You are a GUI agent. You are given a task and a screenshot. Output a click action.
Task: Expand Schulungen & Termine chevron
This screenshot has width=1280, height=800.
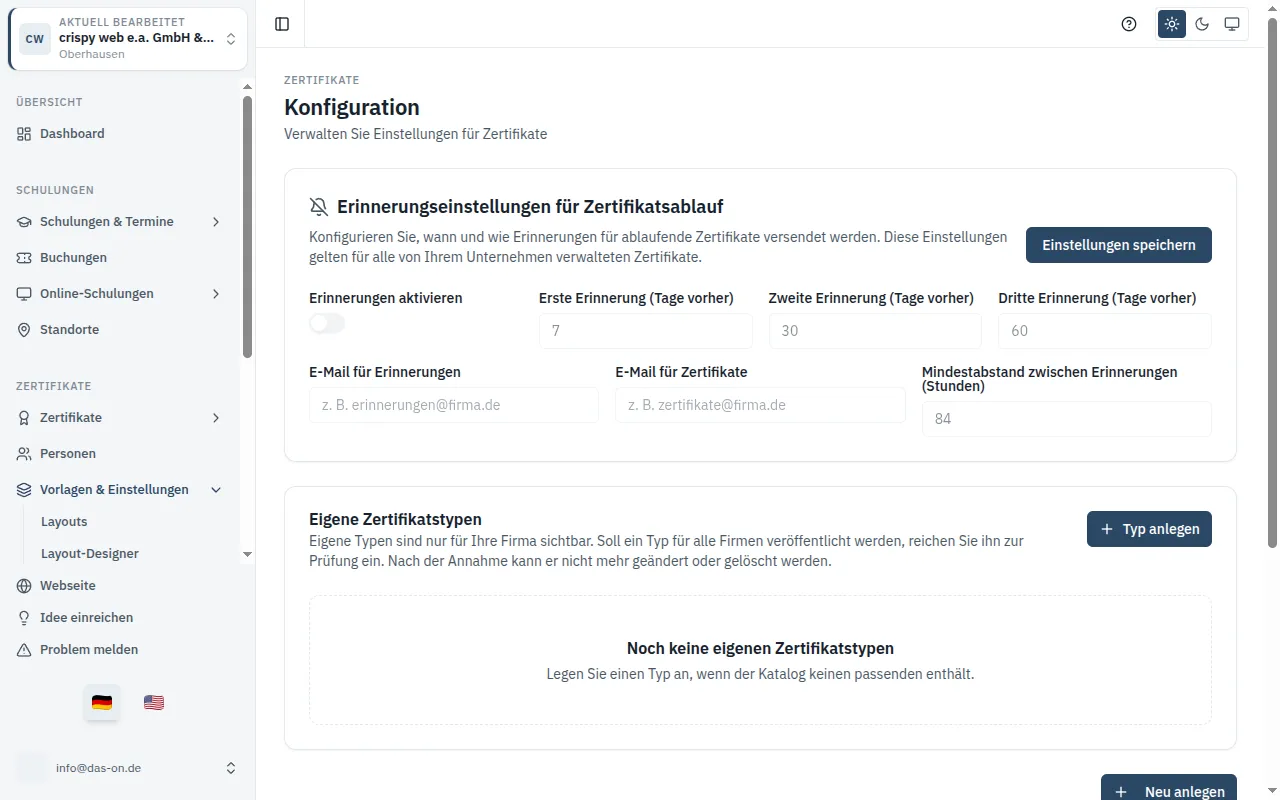point(216,221)
